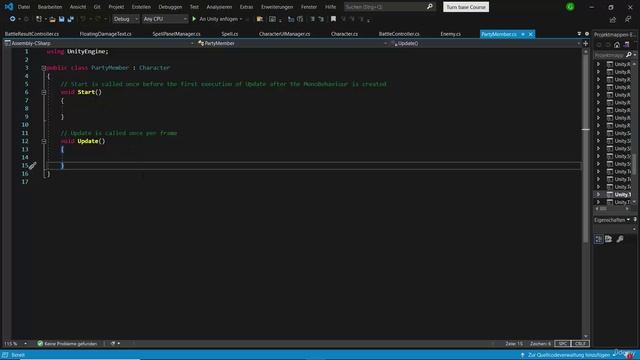Click line number 17 in the editor
Screen dimensions: 640x360
(x=25, y=182)
